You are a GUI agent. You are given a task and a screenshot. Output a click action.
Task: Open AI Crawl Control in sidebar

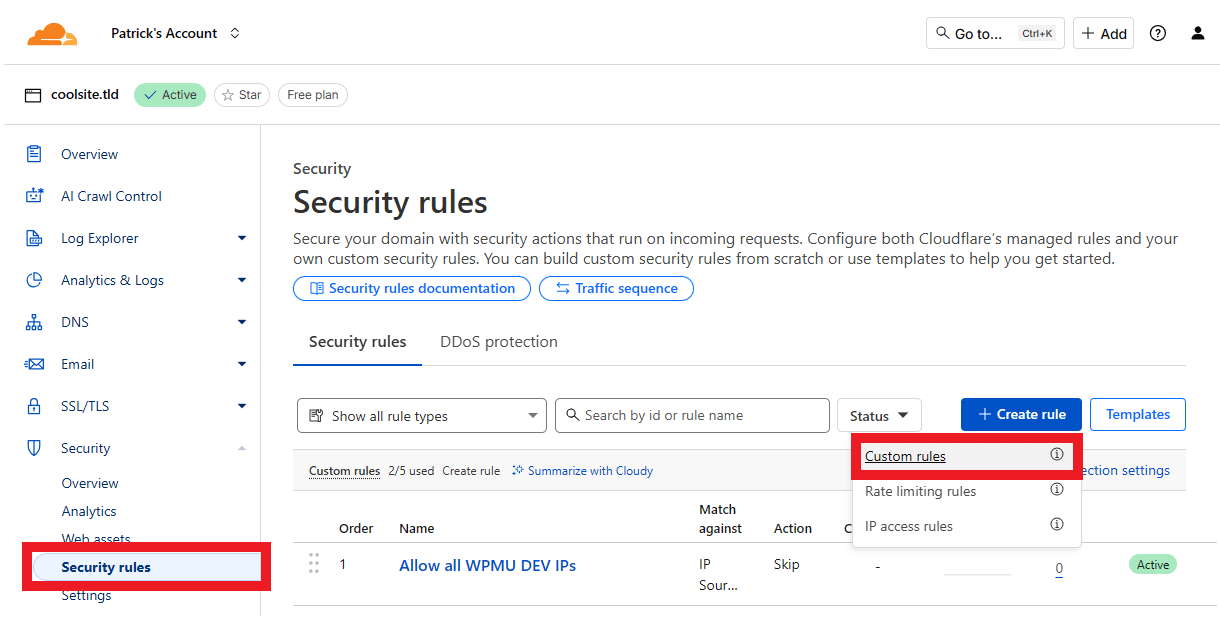pyautogui.click(x=111, y=196)
